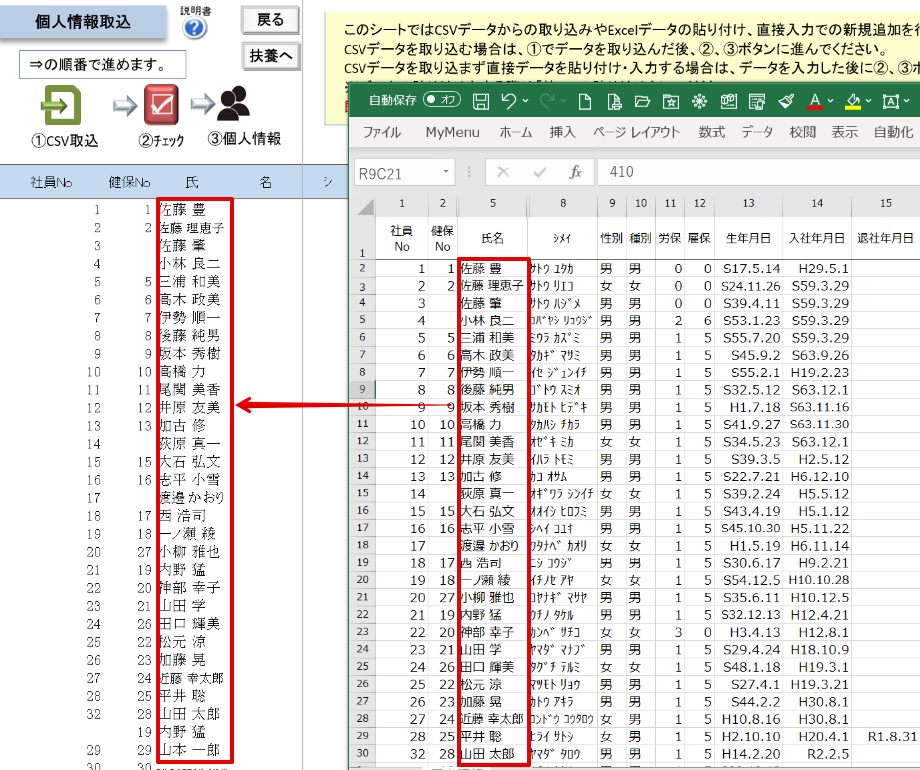Click the Insert Function fx icon

tap(575, 172)
